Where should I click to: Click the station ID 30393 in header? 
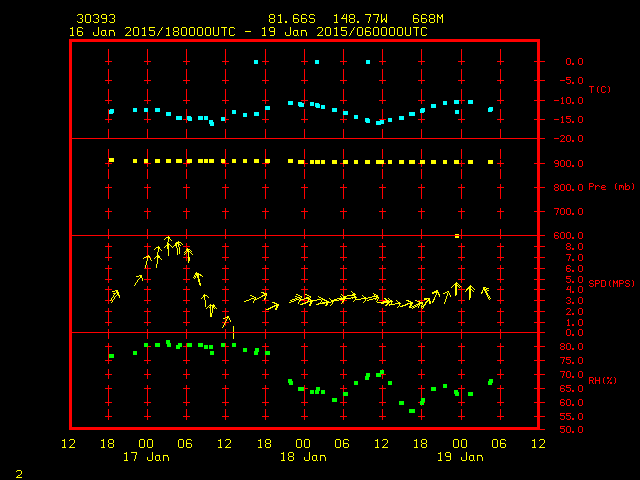coord(96,19)
